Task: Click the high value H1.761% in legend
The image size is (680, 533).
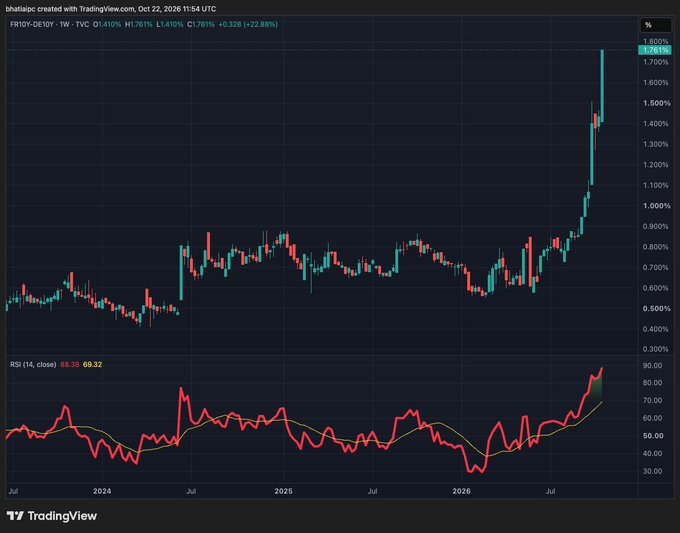Action: (x=139, y=25)
